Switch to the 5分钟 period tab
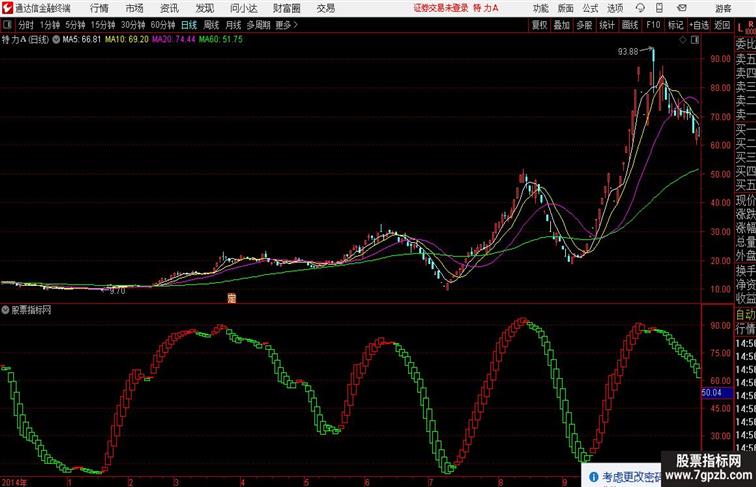Viewport: 756px width, 487px height. pos(75,25)
